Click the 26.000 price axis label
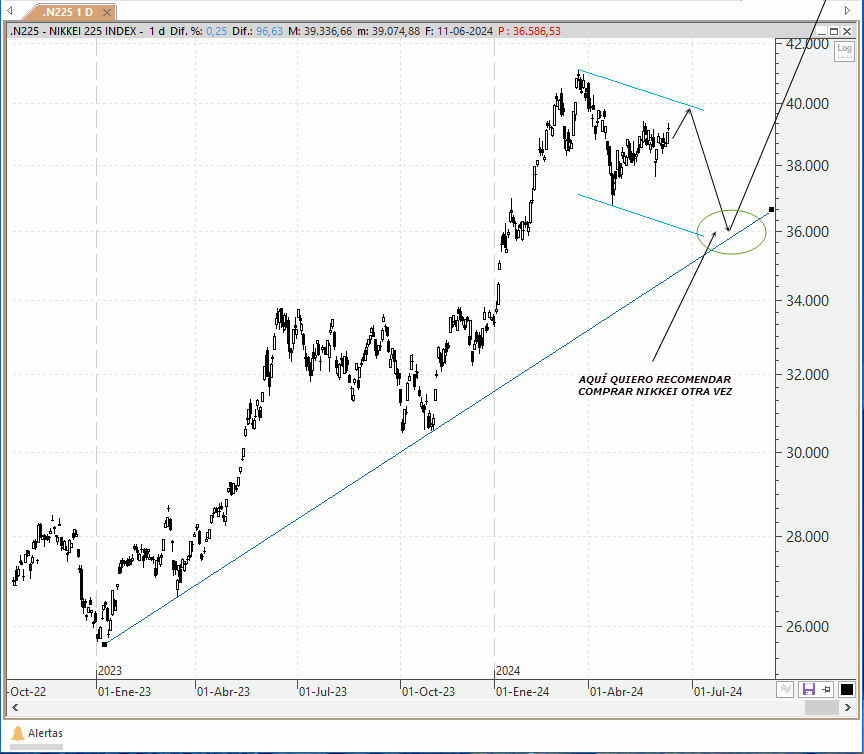Screen dimensions: 864x754 coord(807,626)
